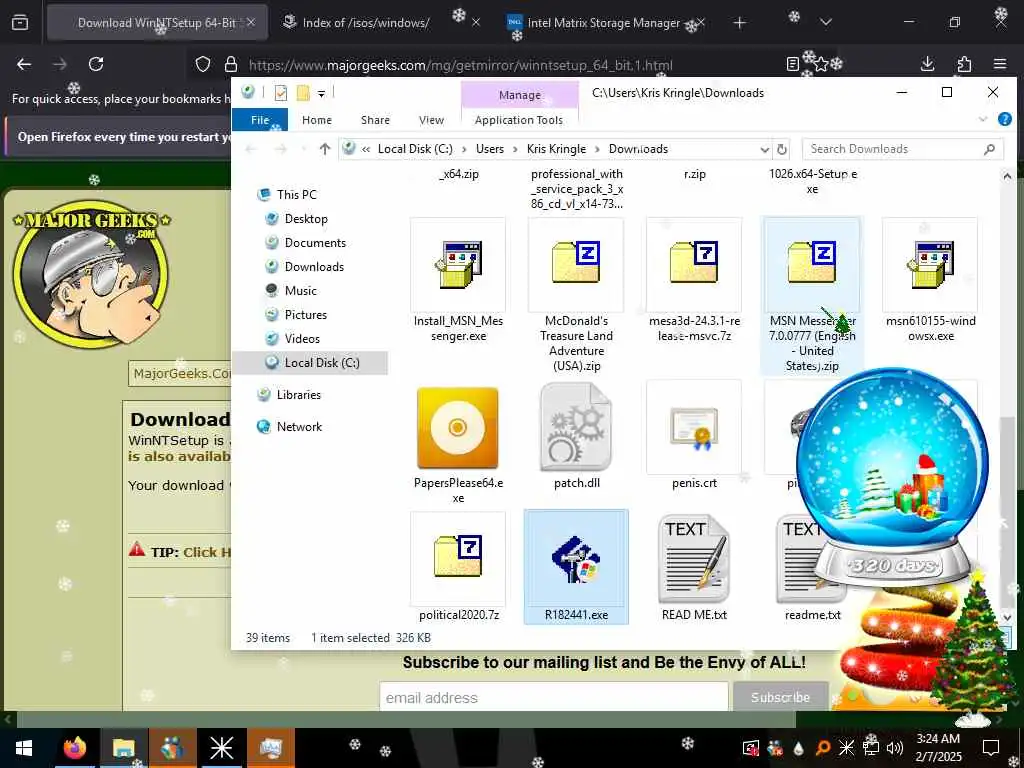Select R182441.exe file

[x=576, y=567]
